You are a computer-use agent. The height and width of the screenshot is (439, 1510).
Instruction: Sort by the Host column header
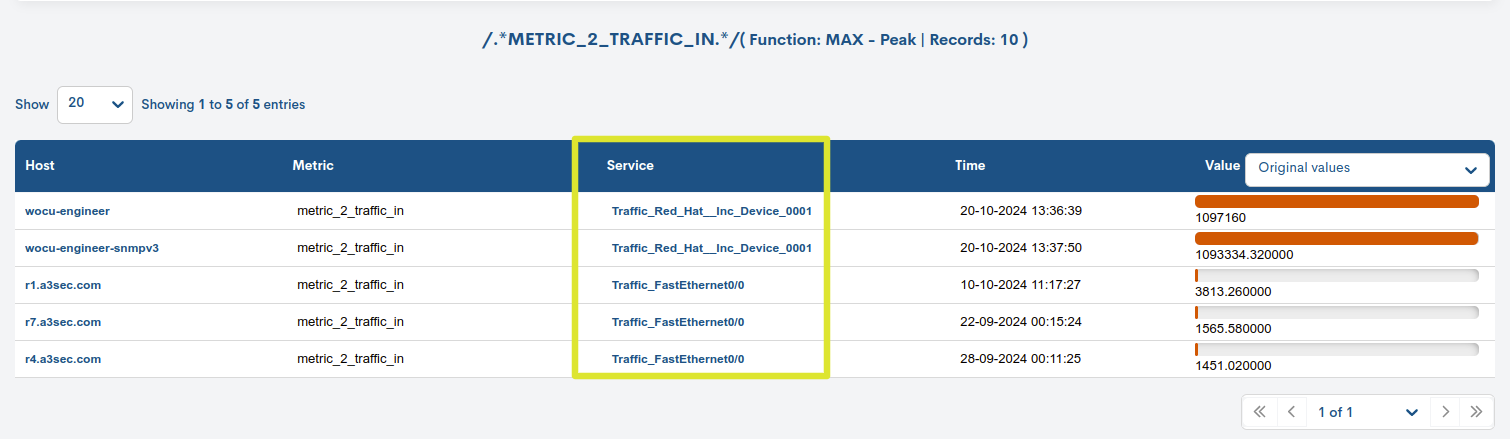(x=40, y=165)
